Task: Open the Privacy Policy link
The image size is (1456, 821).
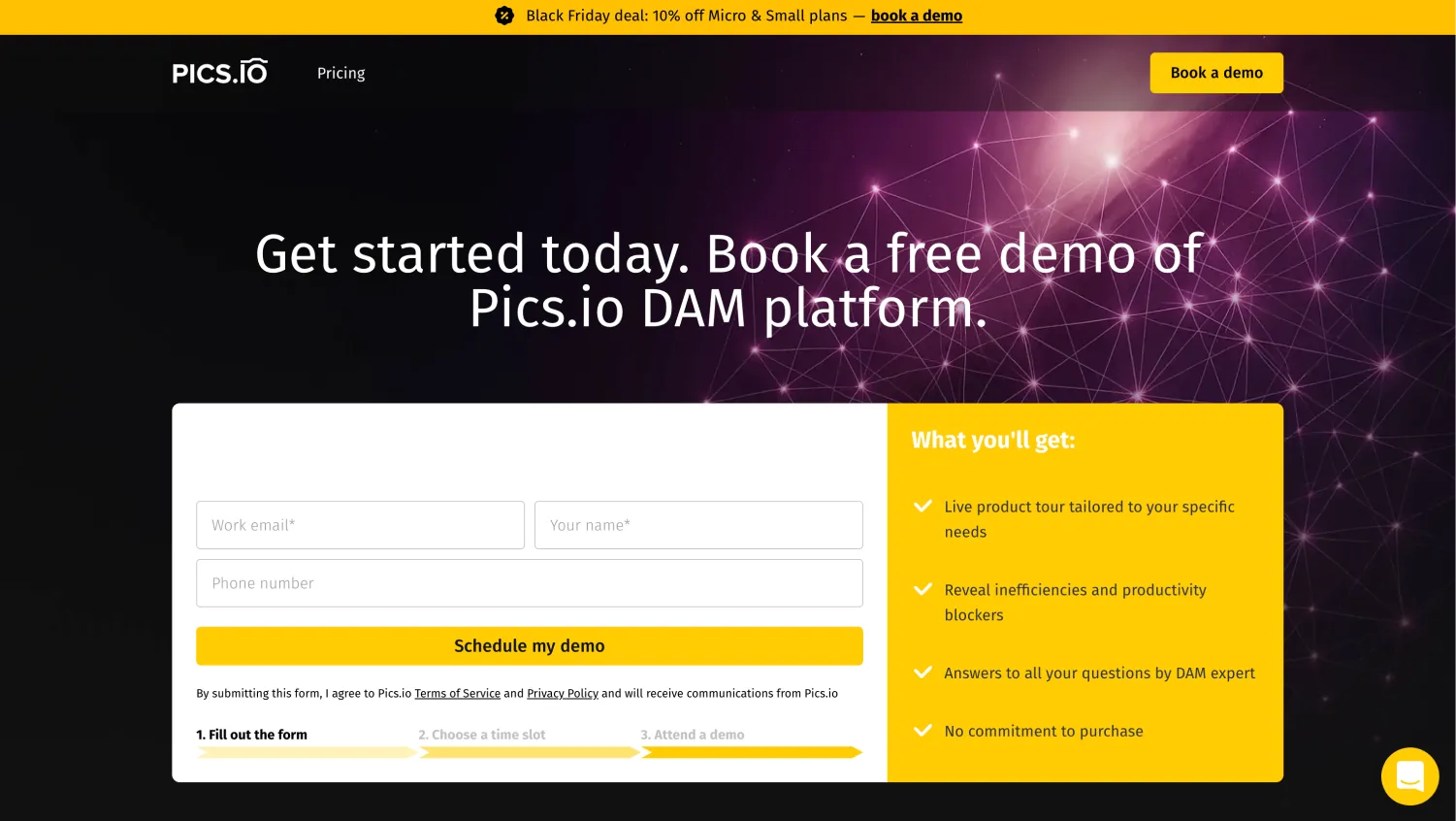Action: click(562, 693)
